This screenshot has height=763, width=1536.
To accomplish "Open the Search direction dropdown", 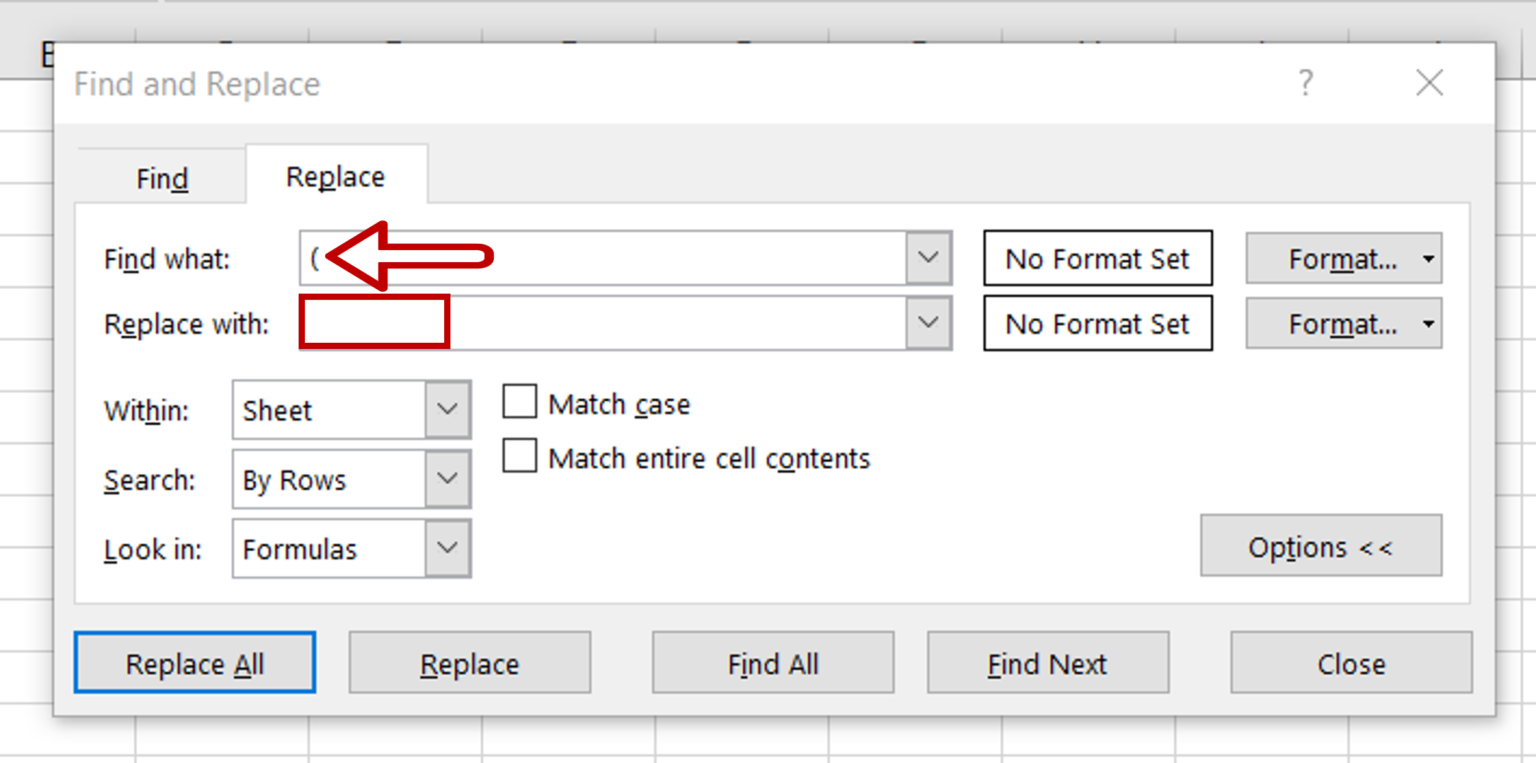I will point(448,479).
